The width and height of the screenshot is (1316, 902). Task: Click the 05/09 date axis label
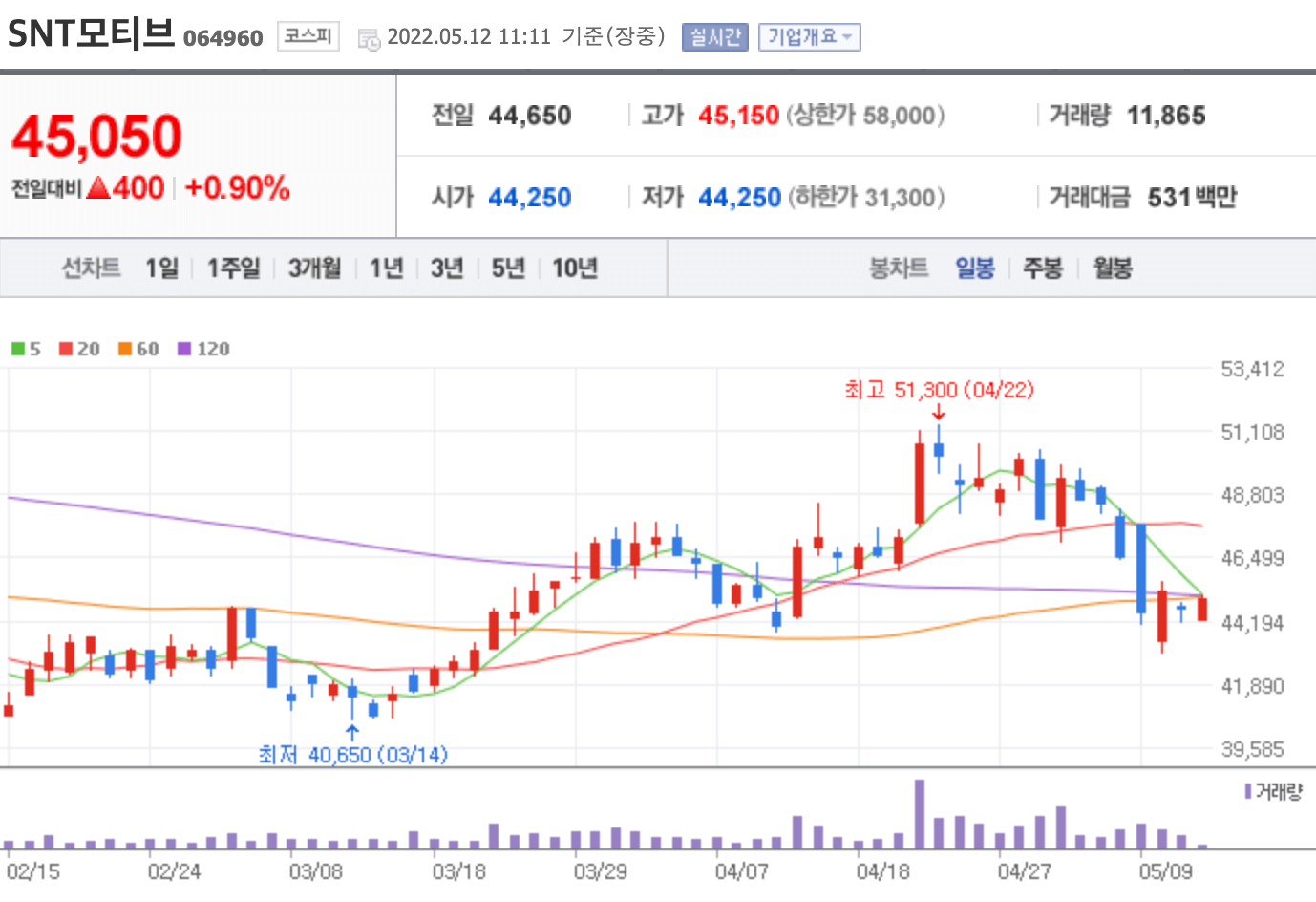(1165, 871)
